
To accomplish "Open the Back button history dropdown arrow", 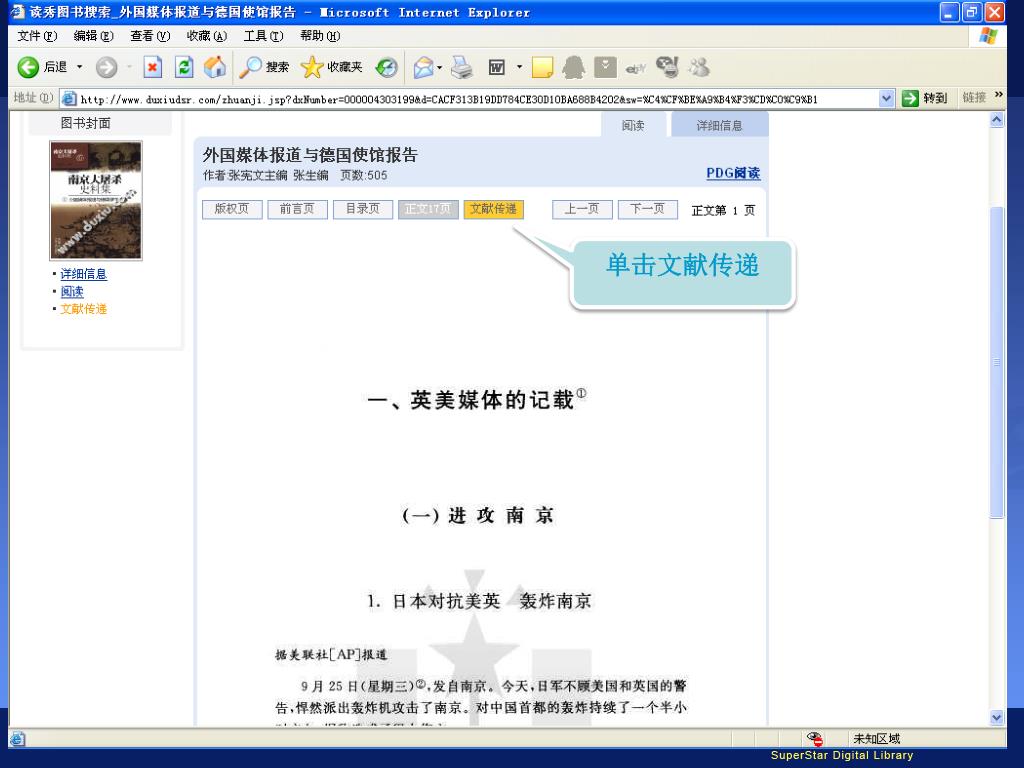I will coord(80,67).
